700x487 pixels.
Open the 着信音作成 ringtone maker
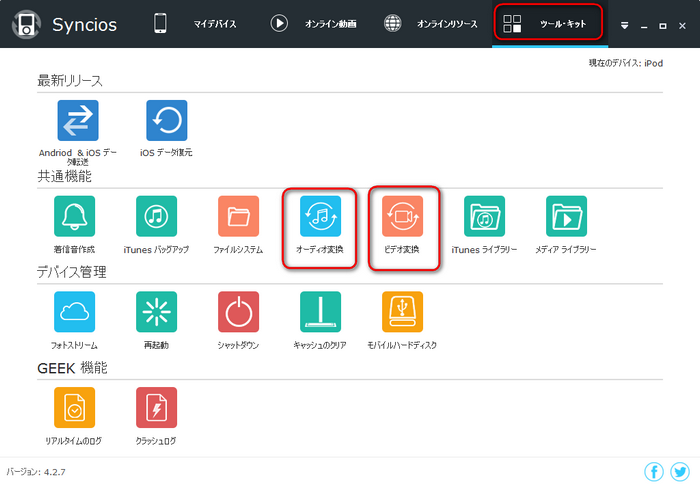point(75,216)
